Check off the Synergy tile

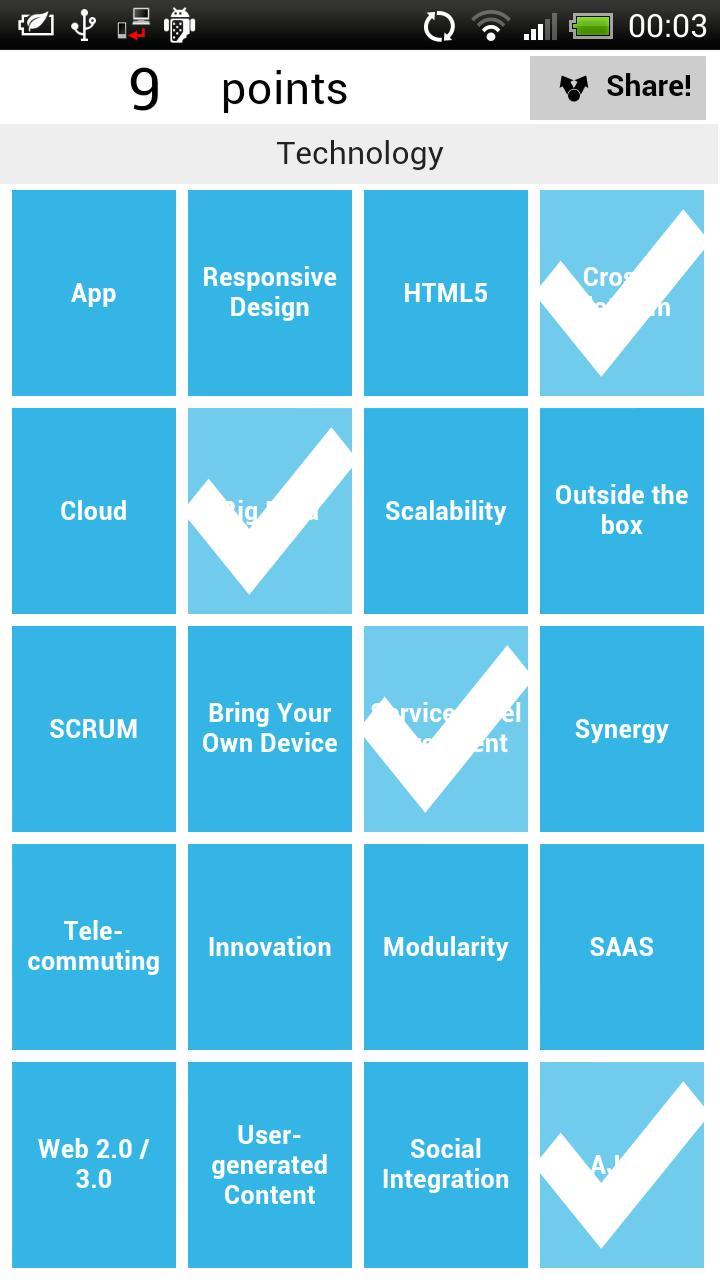tap(621, 729)
